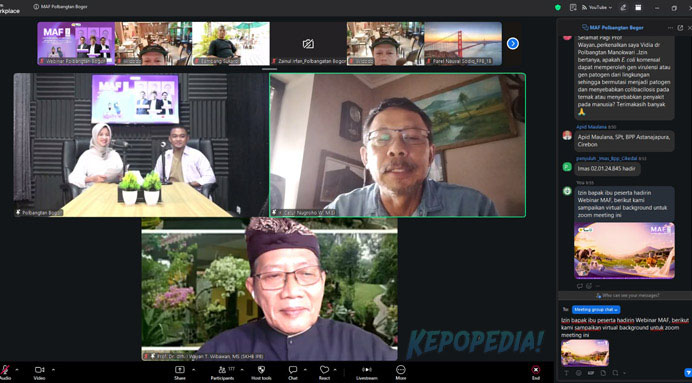Screen dimensions: 692x383
Task: Click the active speaker Nugroho video tile
Action: [397, 145]
